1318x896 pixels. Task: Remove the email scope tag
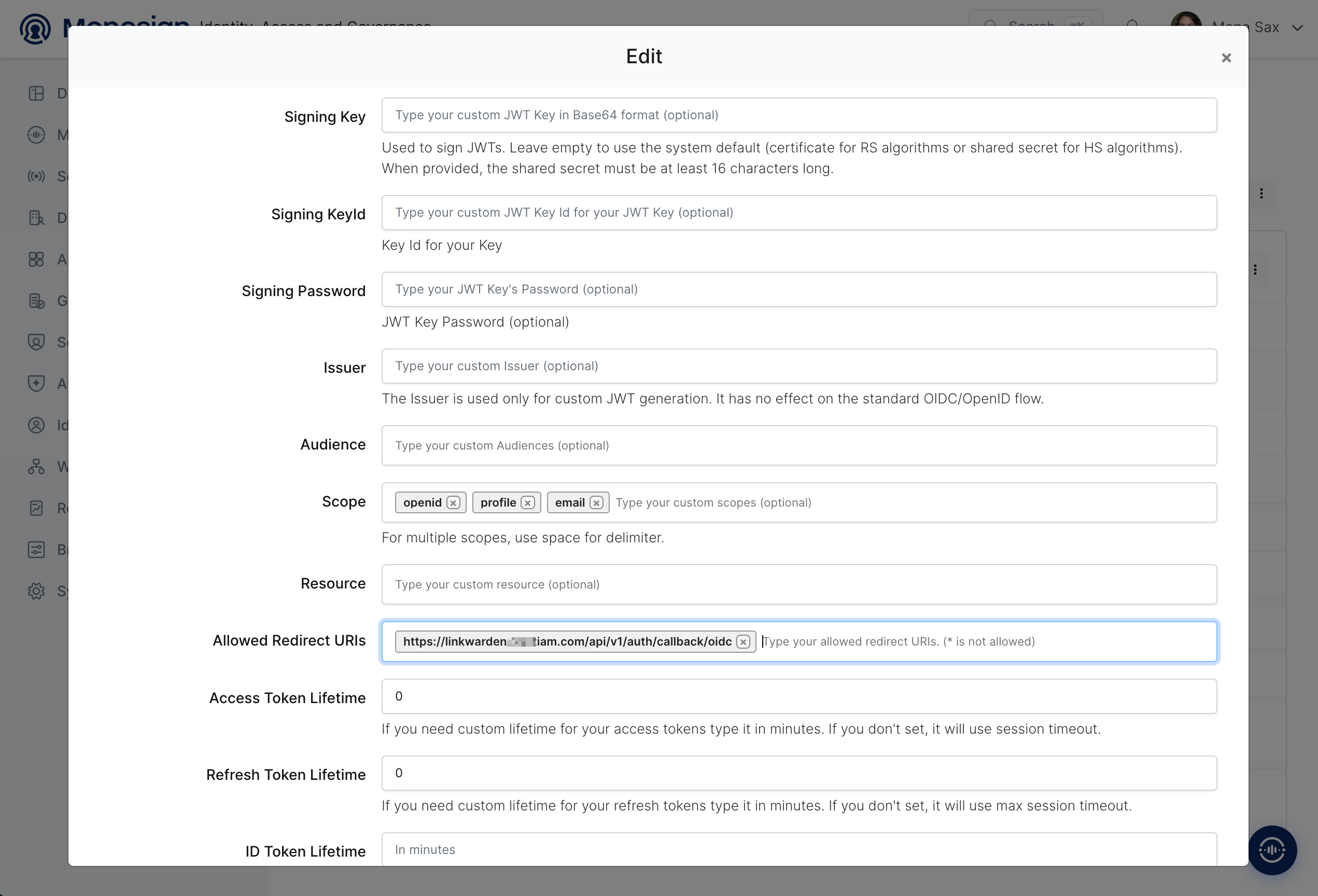point(596,503)
